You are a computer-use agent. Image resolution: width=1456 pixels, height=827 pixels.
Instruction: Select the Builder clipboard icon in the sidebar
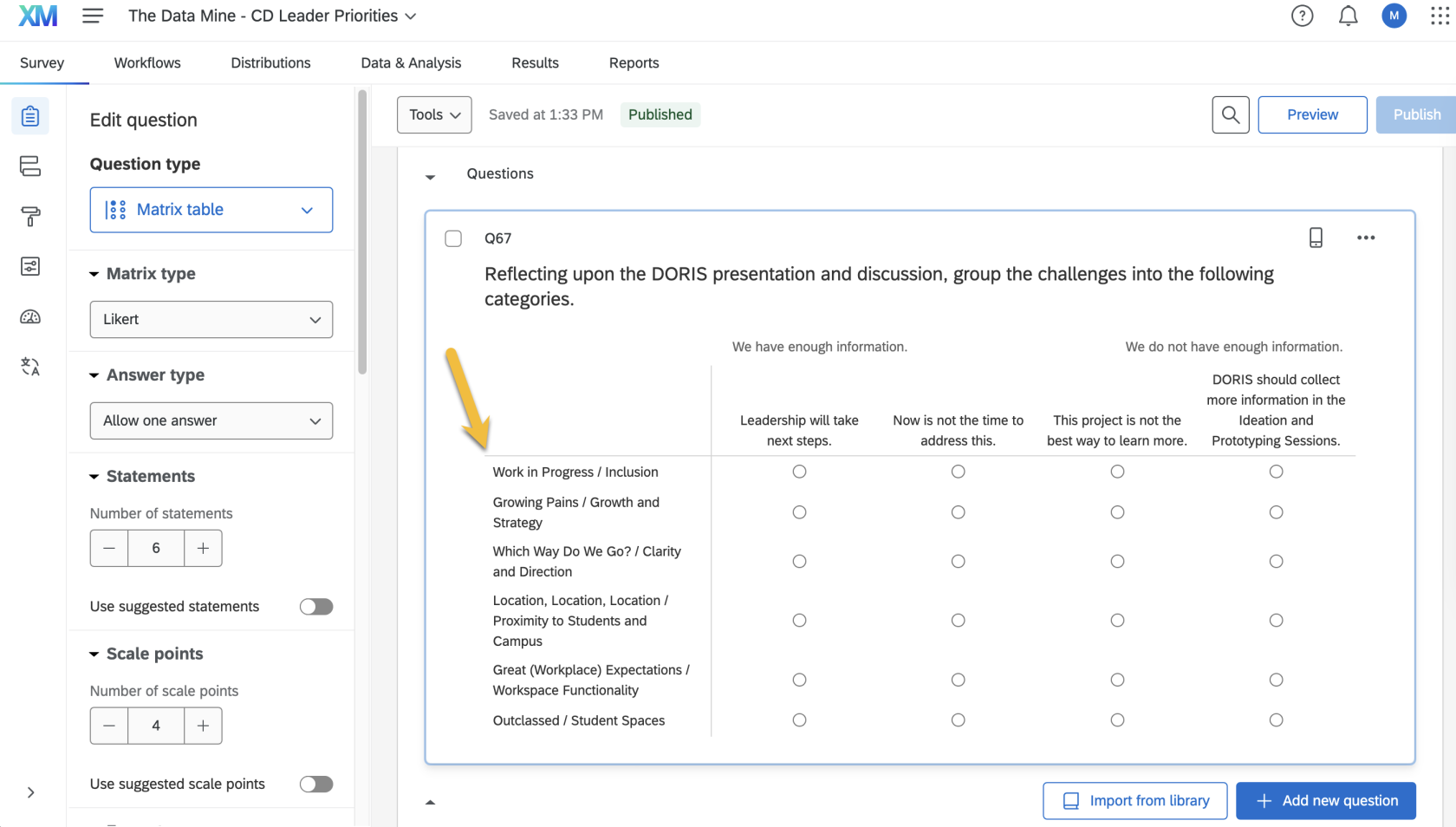(30, 116)
